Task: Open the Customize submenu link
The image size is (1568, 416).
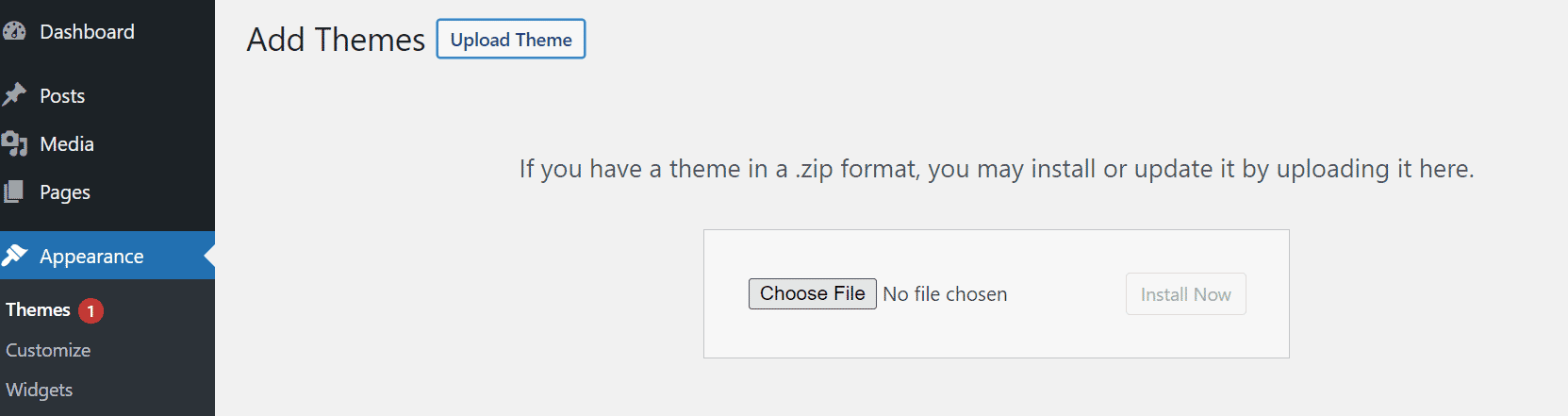Action: coord(48,350)
